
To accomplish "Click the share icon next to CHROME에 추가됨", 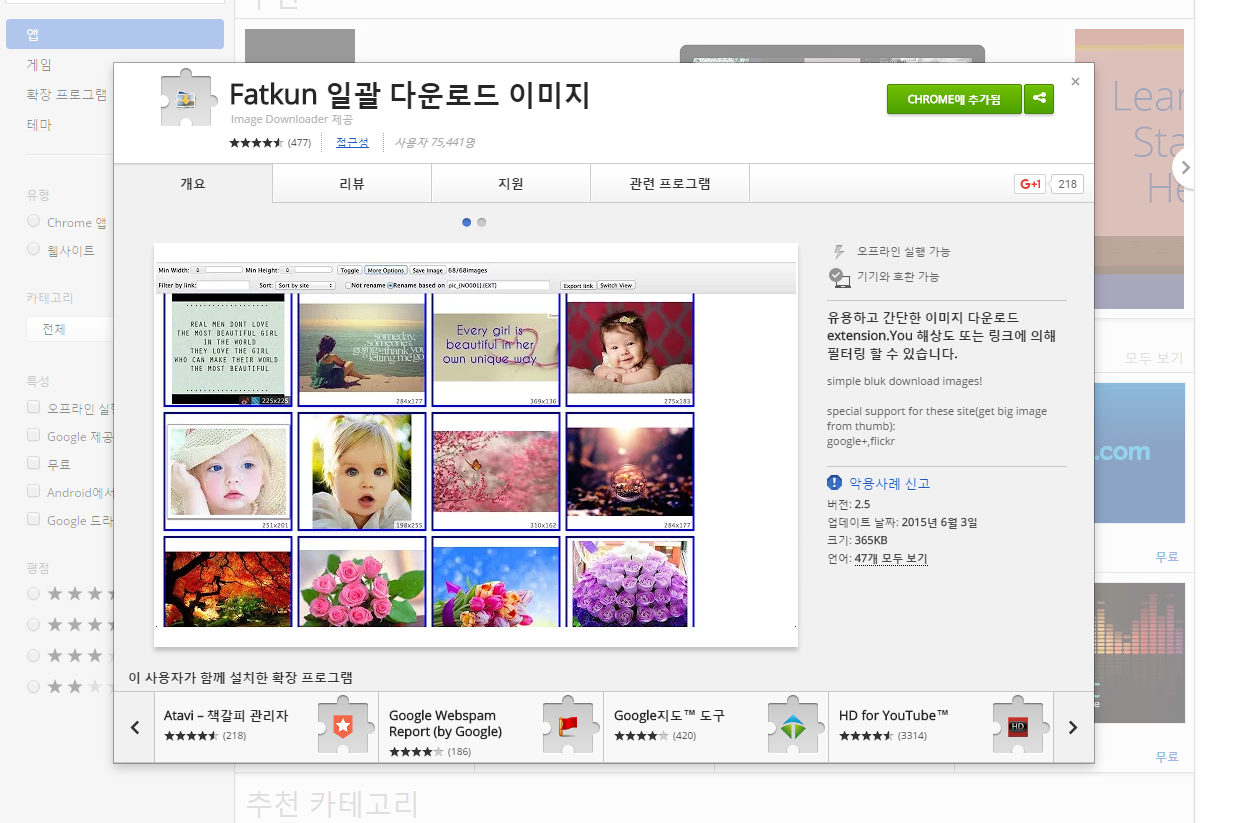I will pos(1039,99).
